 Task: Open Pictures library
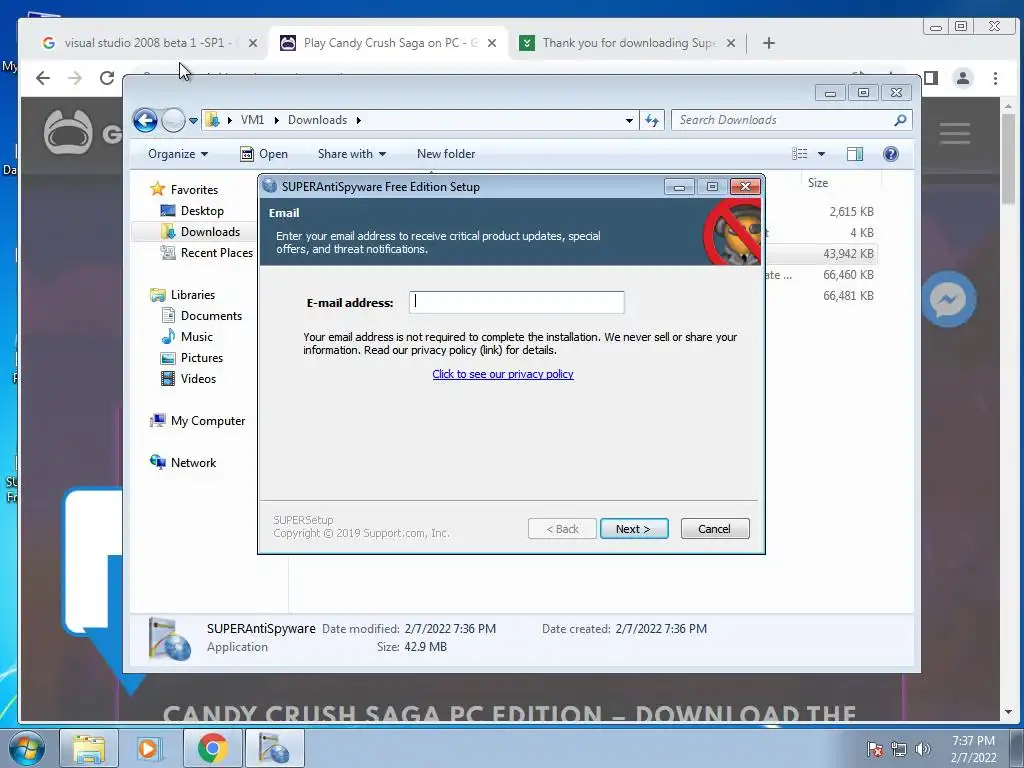point(192,358)
